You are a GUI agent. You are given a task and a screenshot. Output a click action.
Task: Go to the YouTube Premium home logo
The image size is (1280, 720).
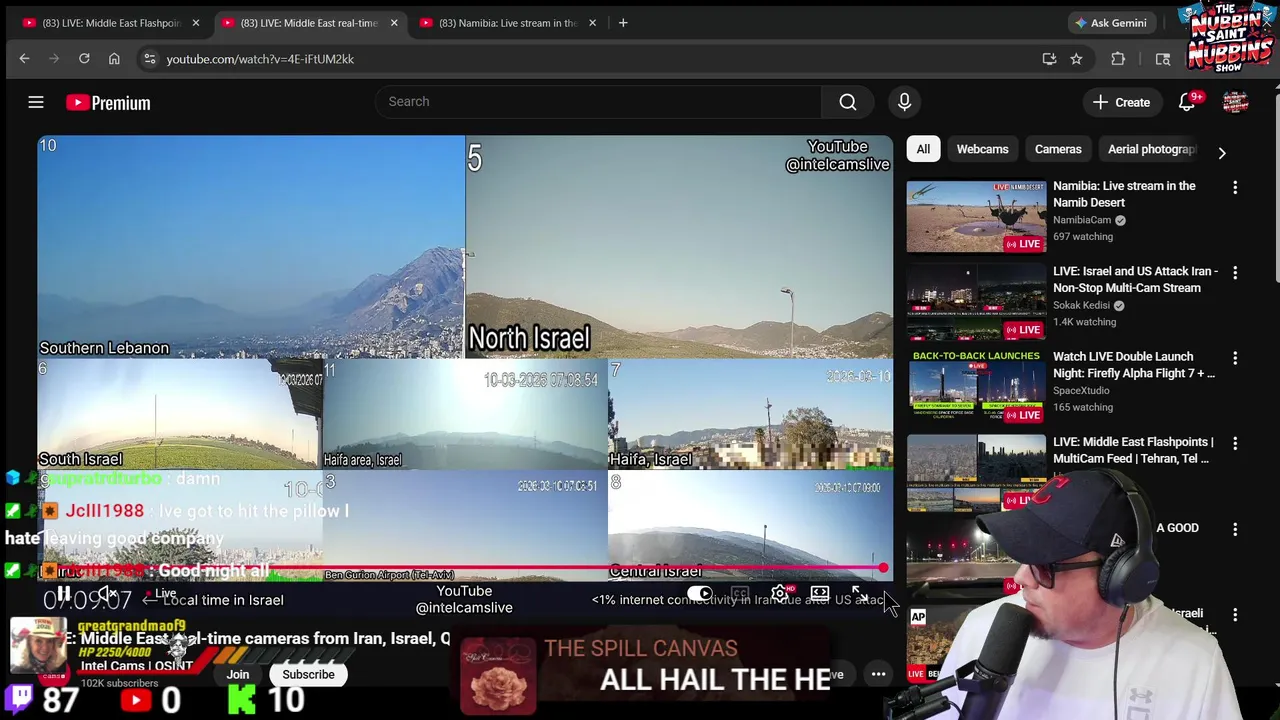pos(108,102)
